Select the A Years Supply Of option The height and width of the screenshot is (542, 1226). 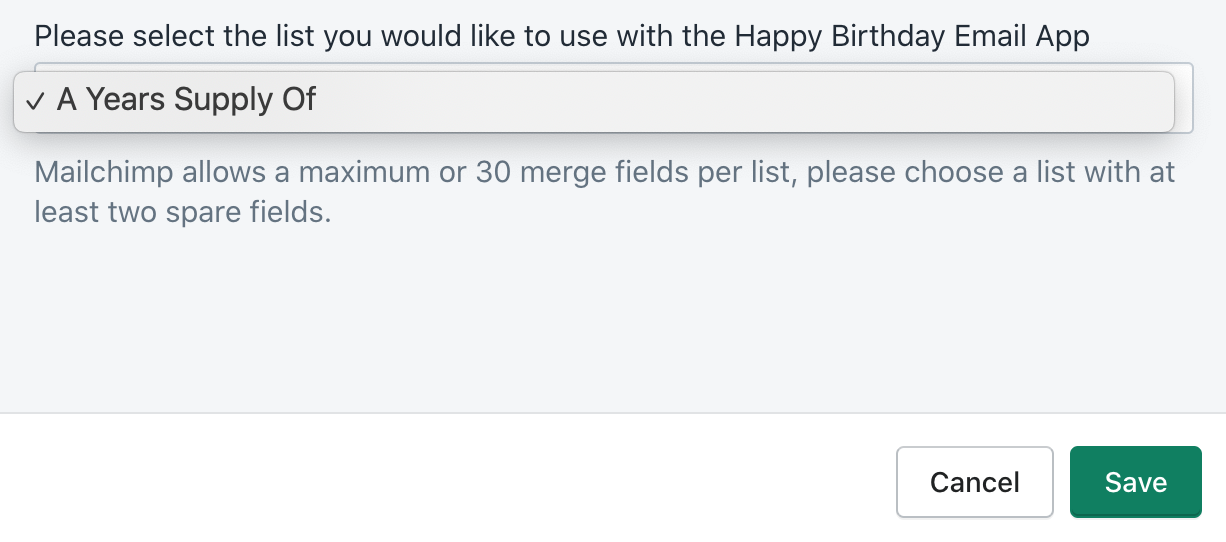[x=186, y=100]
